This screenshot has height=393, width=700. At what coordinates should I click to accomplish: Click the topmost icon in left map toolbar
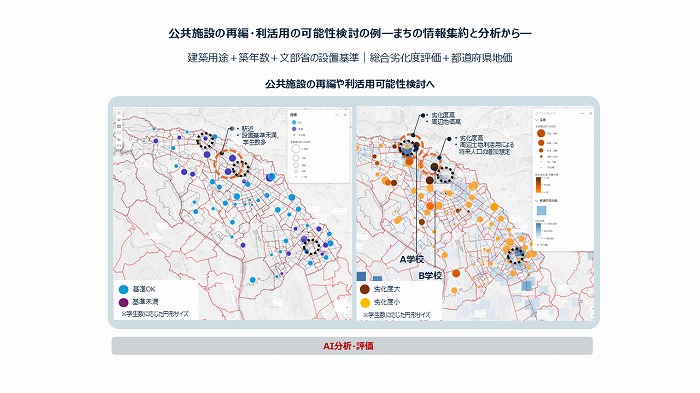click(119, 113)
